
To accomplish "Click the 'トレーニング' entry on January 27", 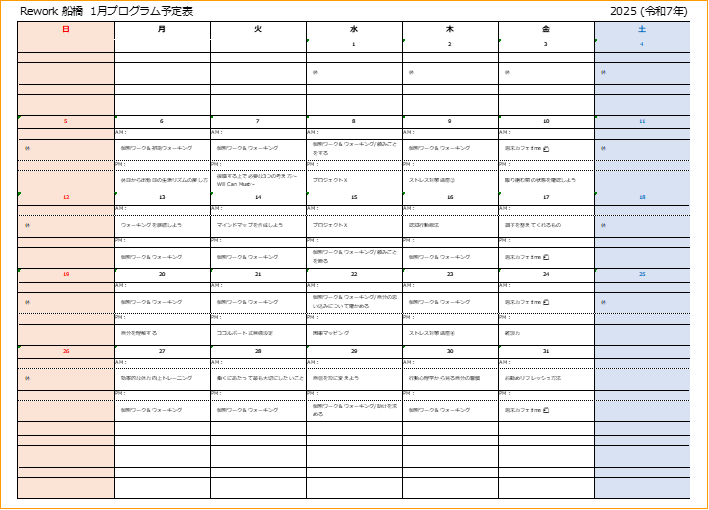I will tap(156, 378).
